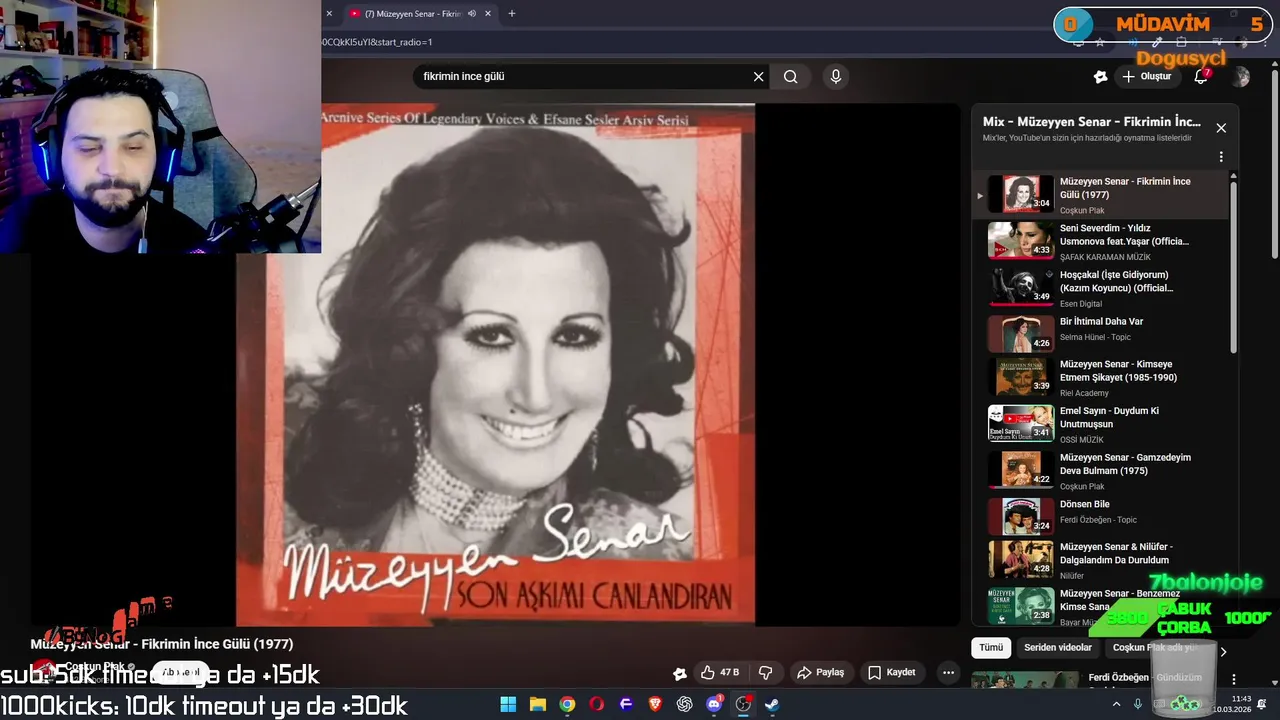Open Dalgalandım Da Duruldum thumbnail
The image size is (1280, 720).
(x=1021, y=559)
